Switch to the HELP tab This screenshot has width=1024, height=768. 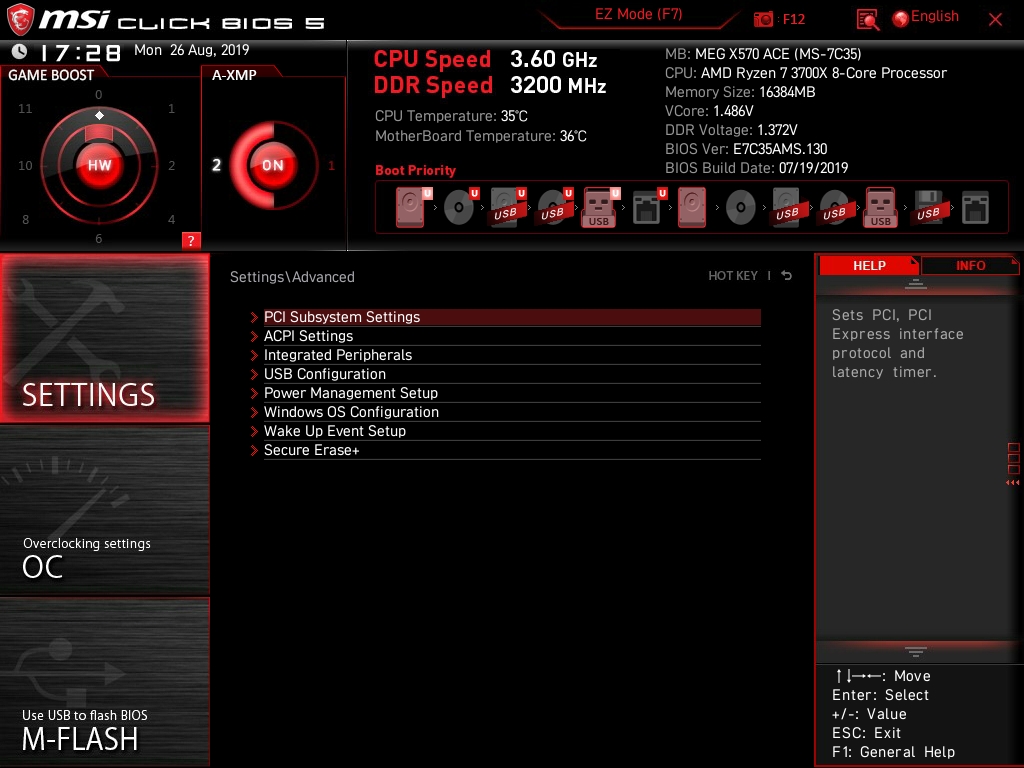(x=869, y=265)
